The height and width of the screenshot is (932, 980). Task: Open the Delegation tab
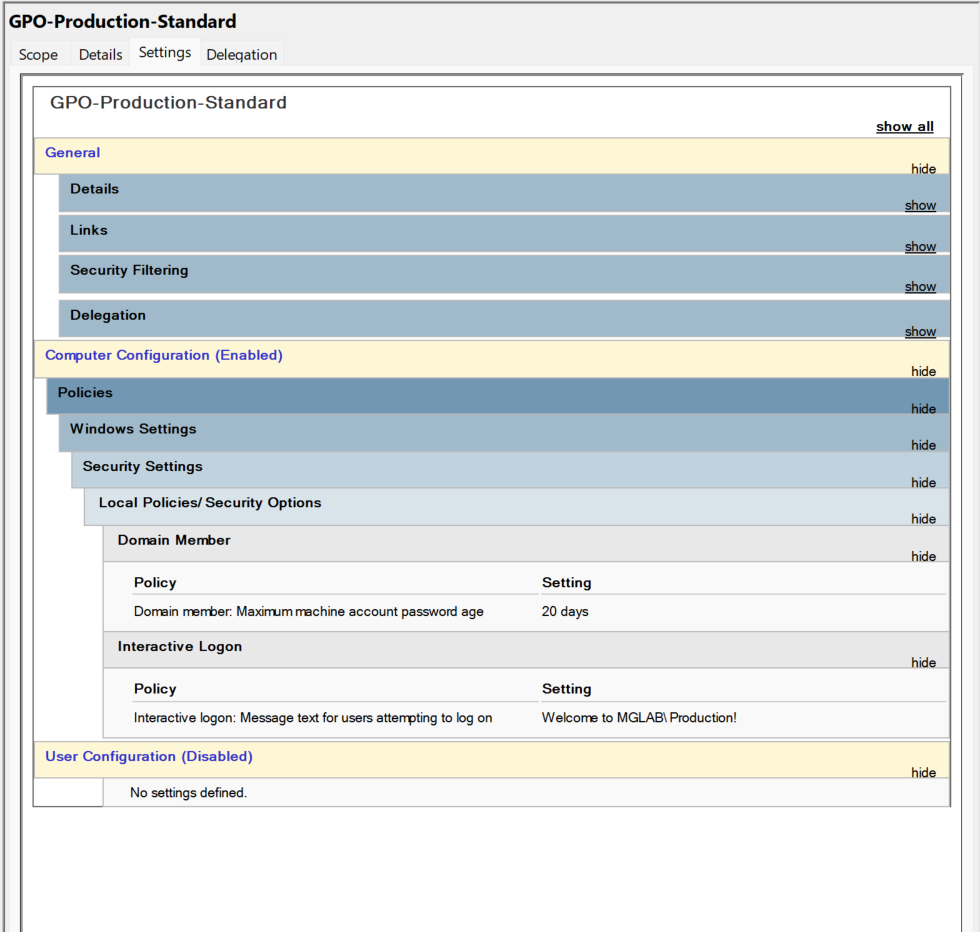coord(241,54)
